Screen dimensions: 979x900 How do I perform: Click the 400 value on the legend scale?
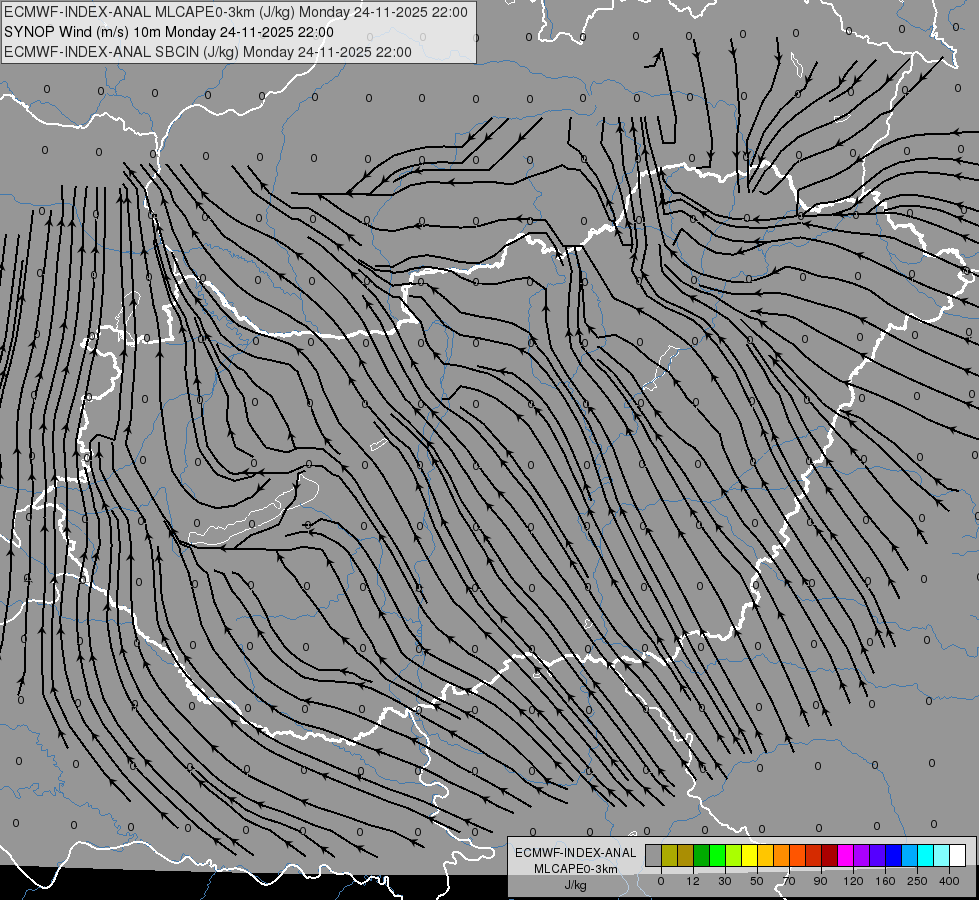949,881
